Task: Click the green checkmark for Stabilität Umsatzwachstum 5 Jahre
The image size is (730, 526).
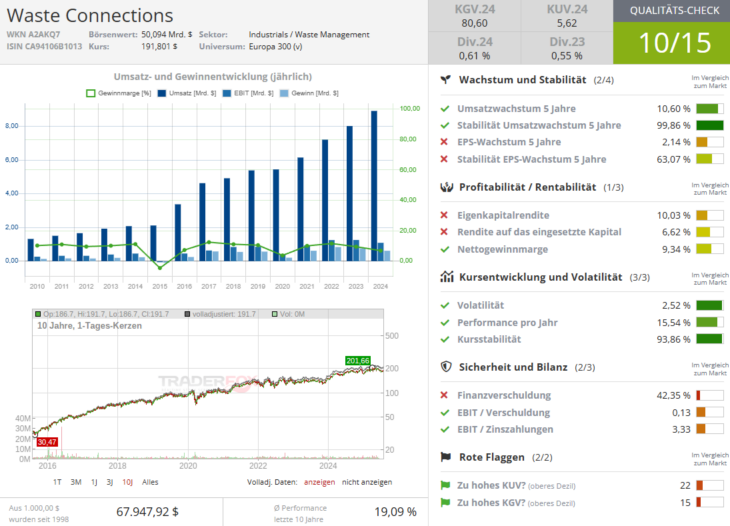Action: point(445,126)
